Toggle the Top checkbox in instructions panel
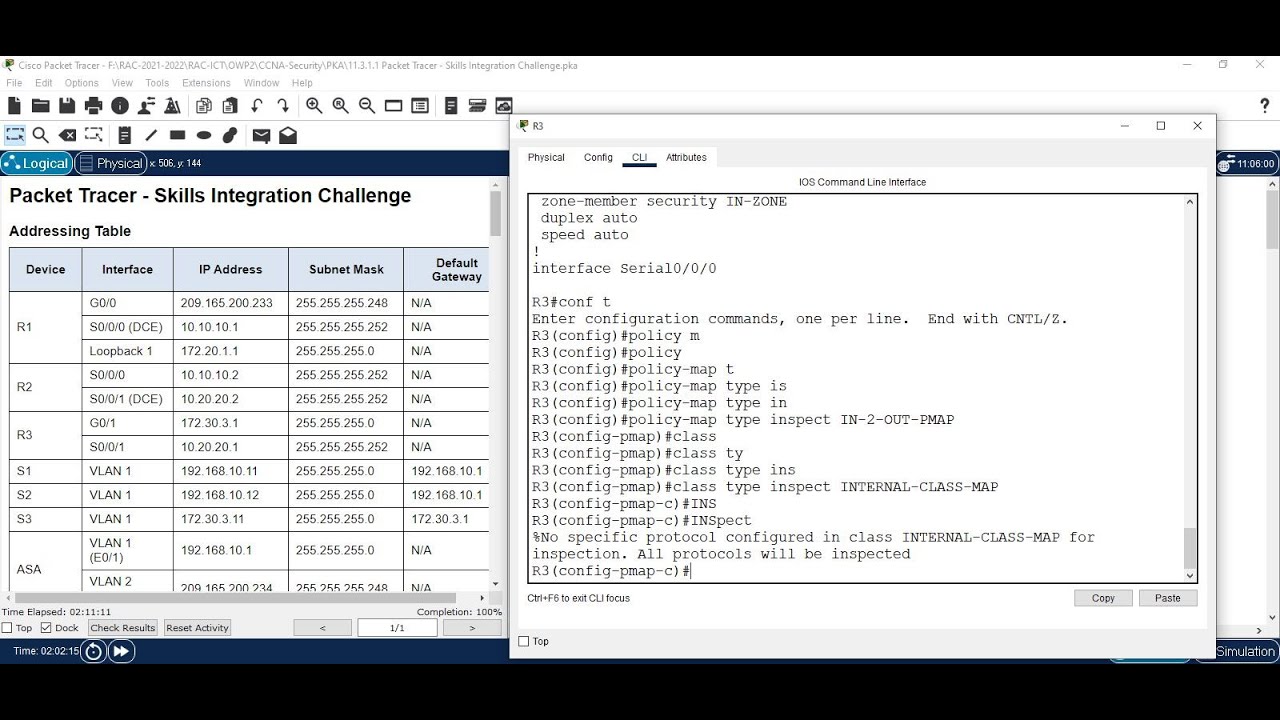Viewport: 1280px width, 720px height. click(x=7, y=628)
